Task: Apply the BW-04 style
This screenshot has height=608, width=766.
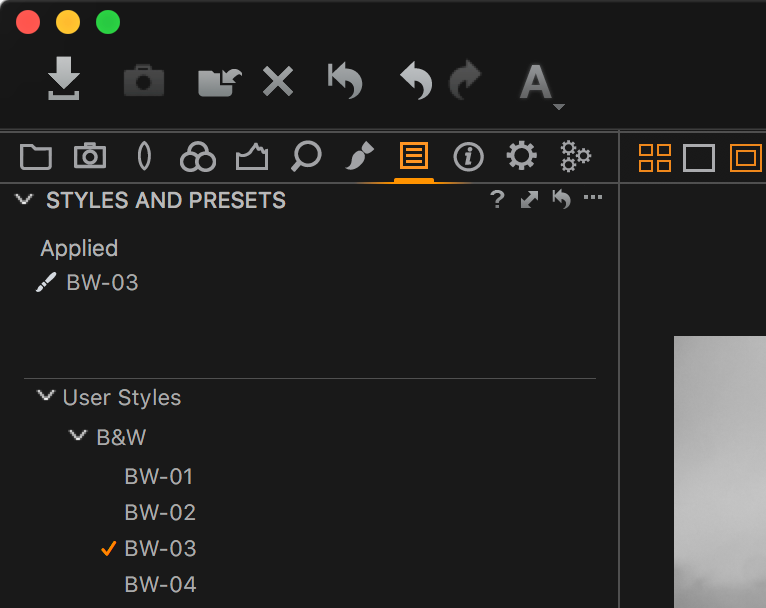Action: 160,585
